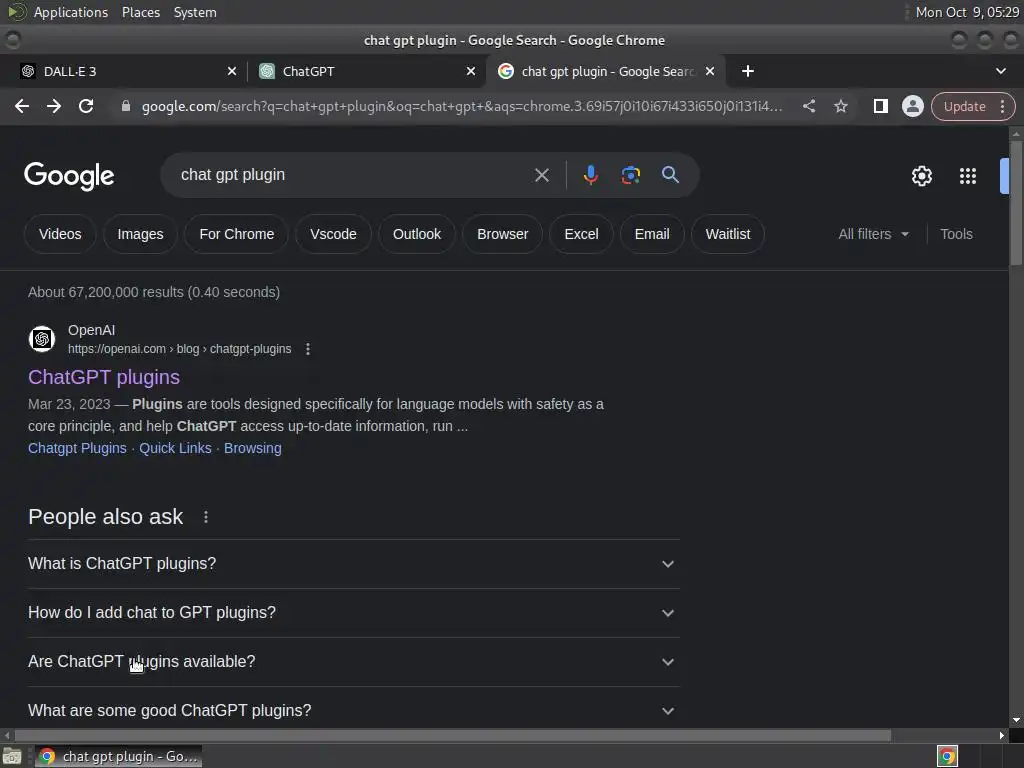
Task: Search by image with Google Lens icon
Action: tap(630, 175)
